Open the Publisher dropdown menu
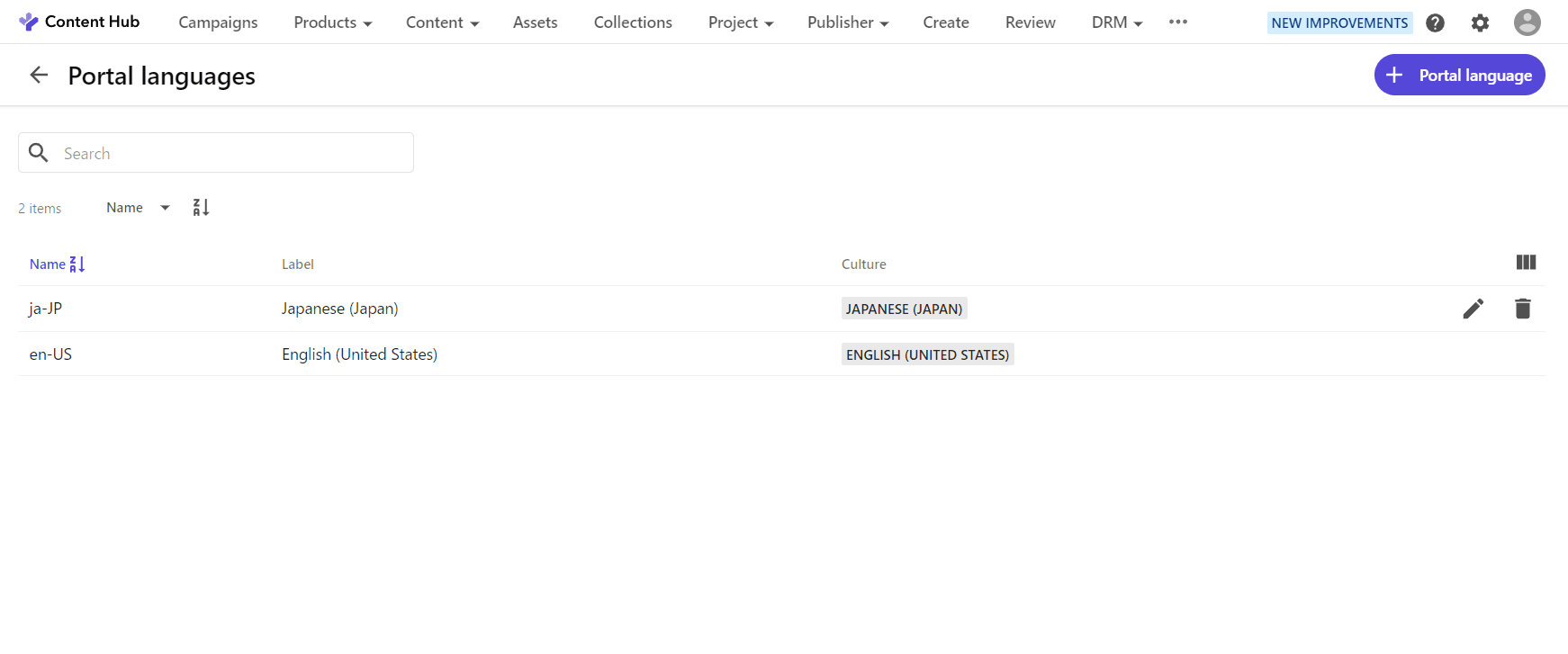This screenshot has width=1568, height=654. point(847,22)
